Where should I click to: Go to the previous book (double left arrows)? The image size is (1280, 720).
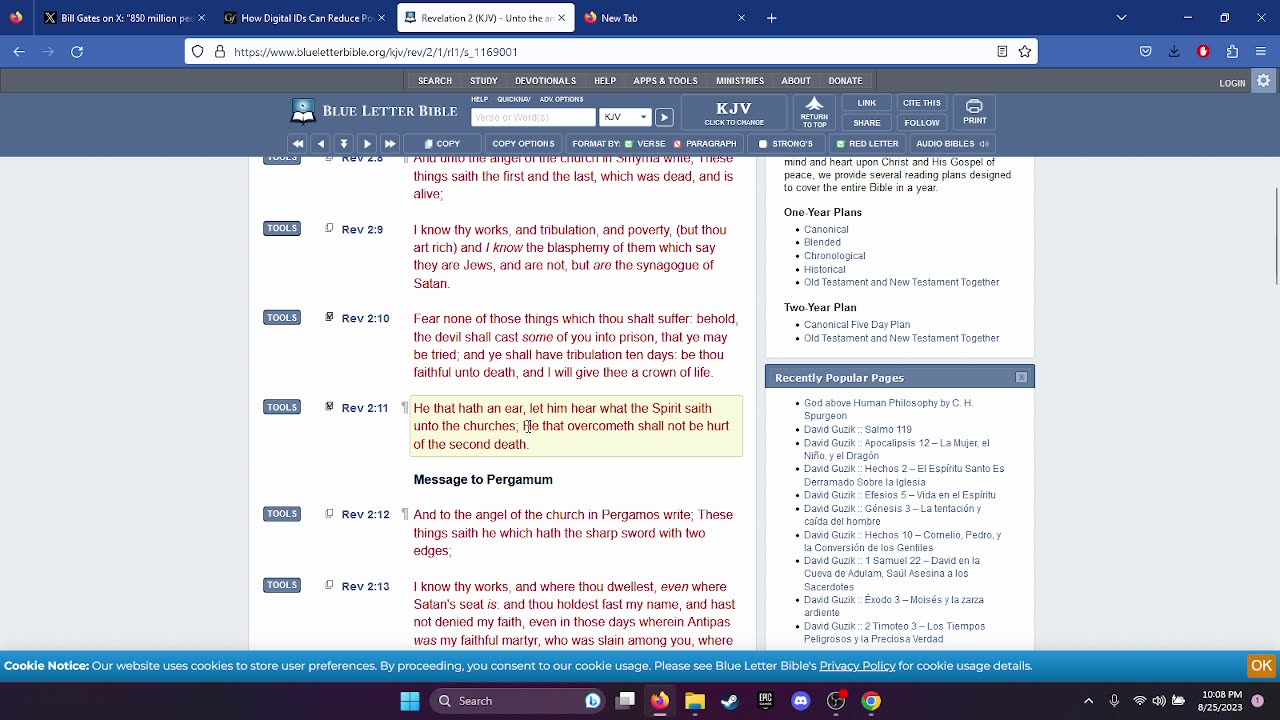pos(297,144)
